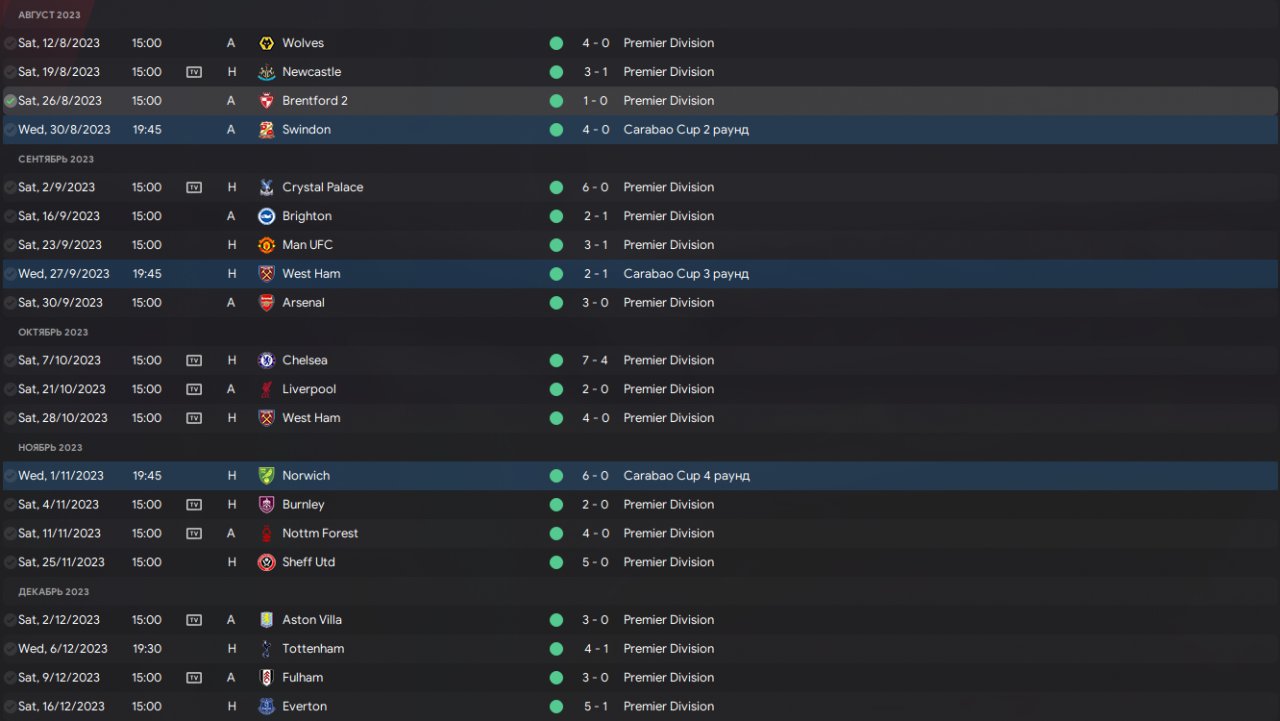
Task: Toggle the check circle beside Wolves fixture date
Action: [x=10, y=43]
